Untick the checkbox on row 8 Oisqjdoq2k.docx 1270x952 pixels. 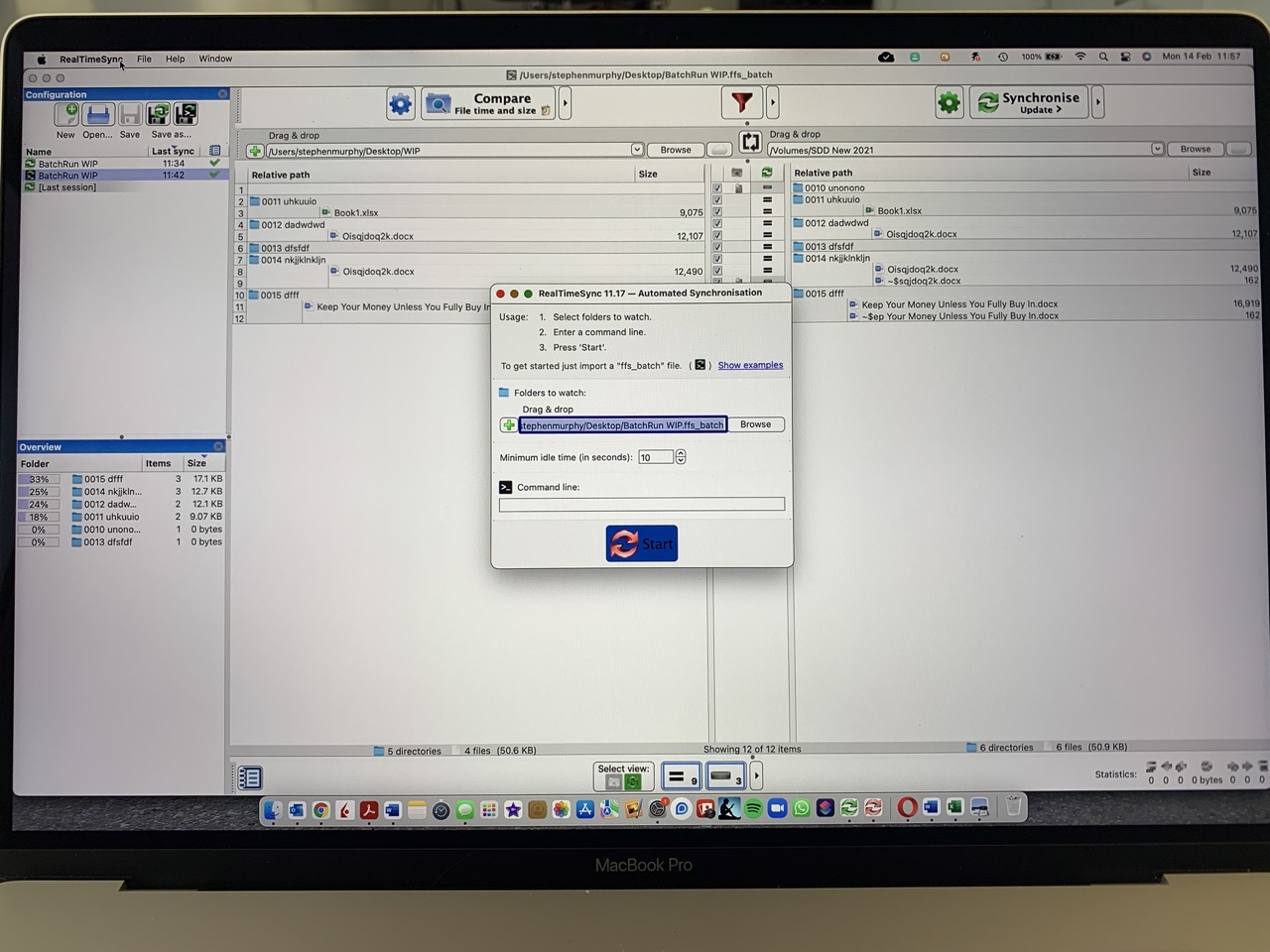pos(717,271)
